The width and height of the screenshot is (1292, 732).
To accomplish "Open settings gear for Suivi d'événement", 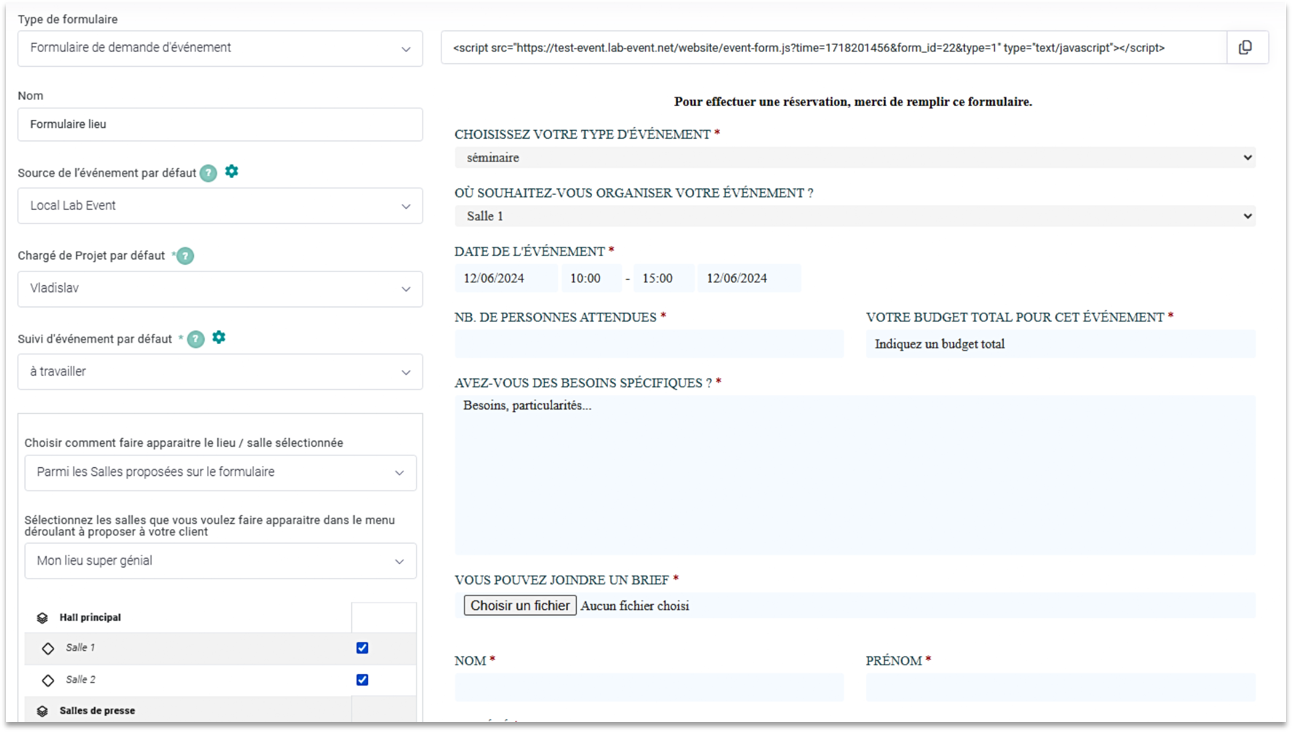I will [x=219, y=338].
